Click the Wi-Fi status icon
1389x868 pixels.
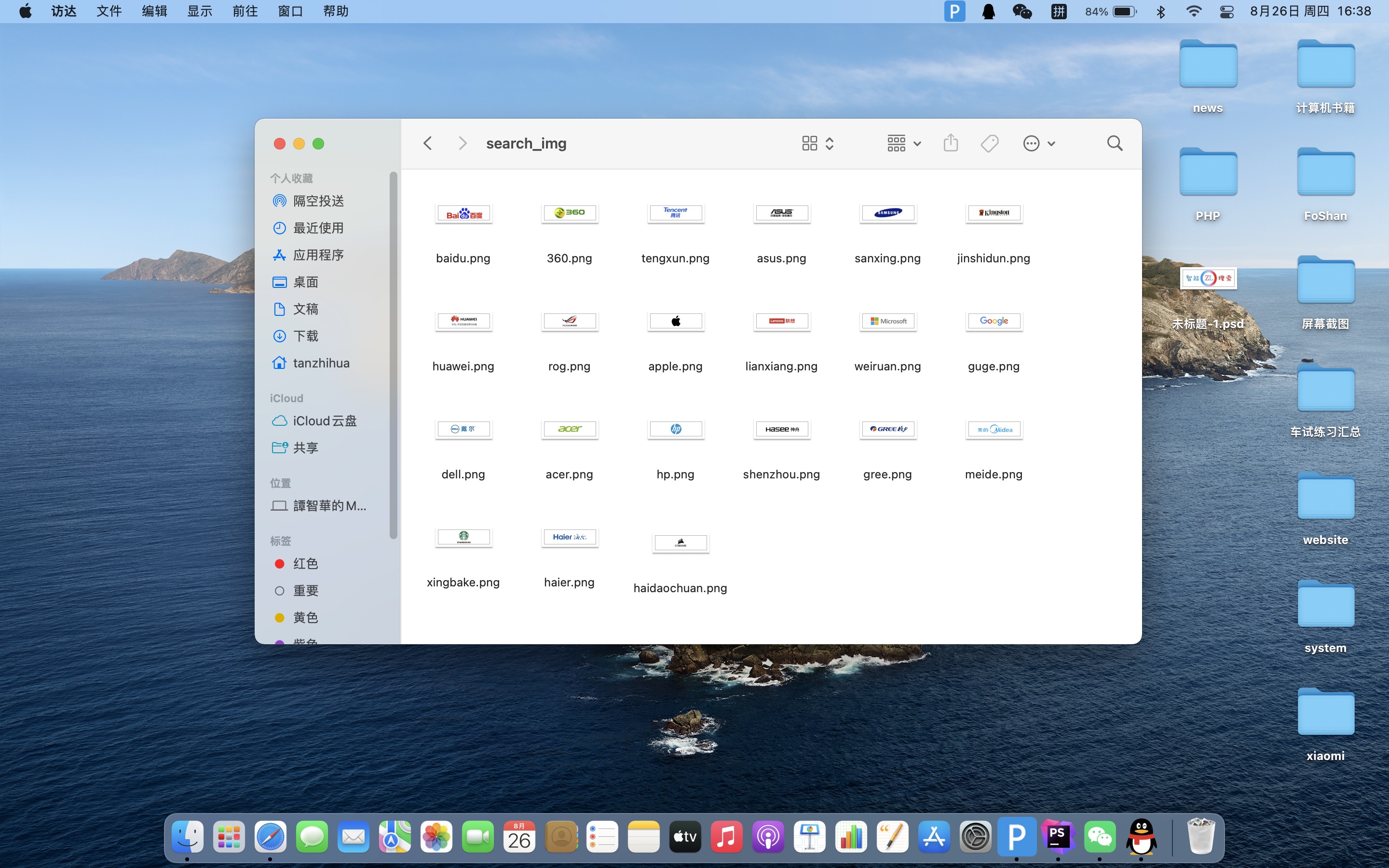click(x=1194, y=12)
